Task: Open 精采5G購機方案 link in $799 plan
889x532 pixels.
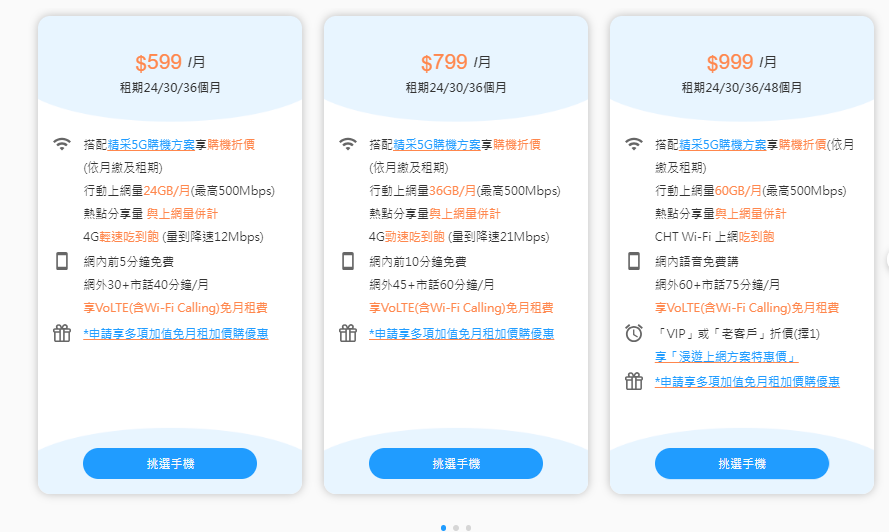Action: pos(437,145)
